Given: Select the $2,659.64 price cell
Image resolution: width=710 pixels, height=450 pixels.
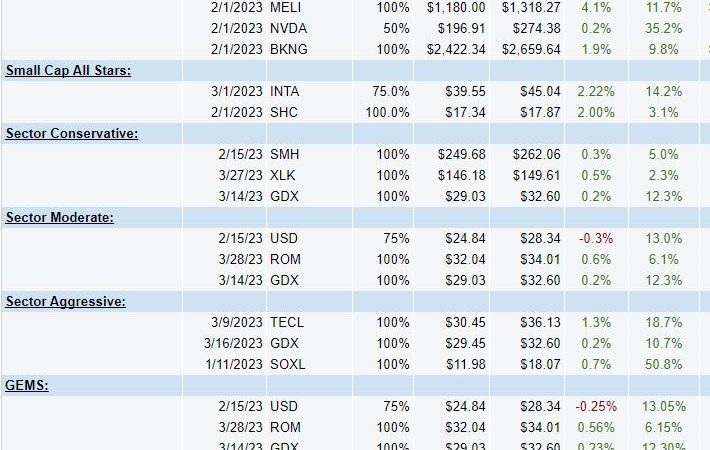Looking at the screenshot, I should (531, 49).
